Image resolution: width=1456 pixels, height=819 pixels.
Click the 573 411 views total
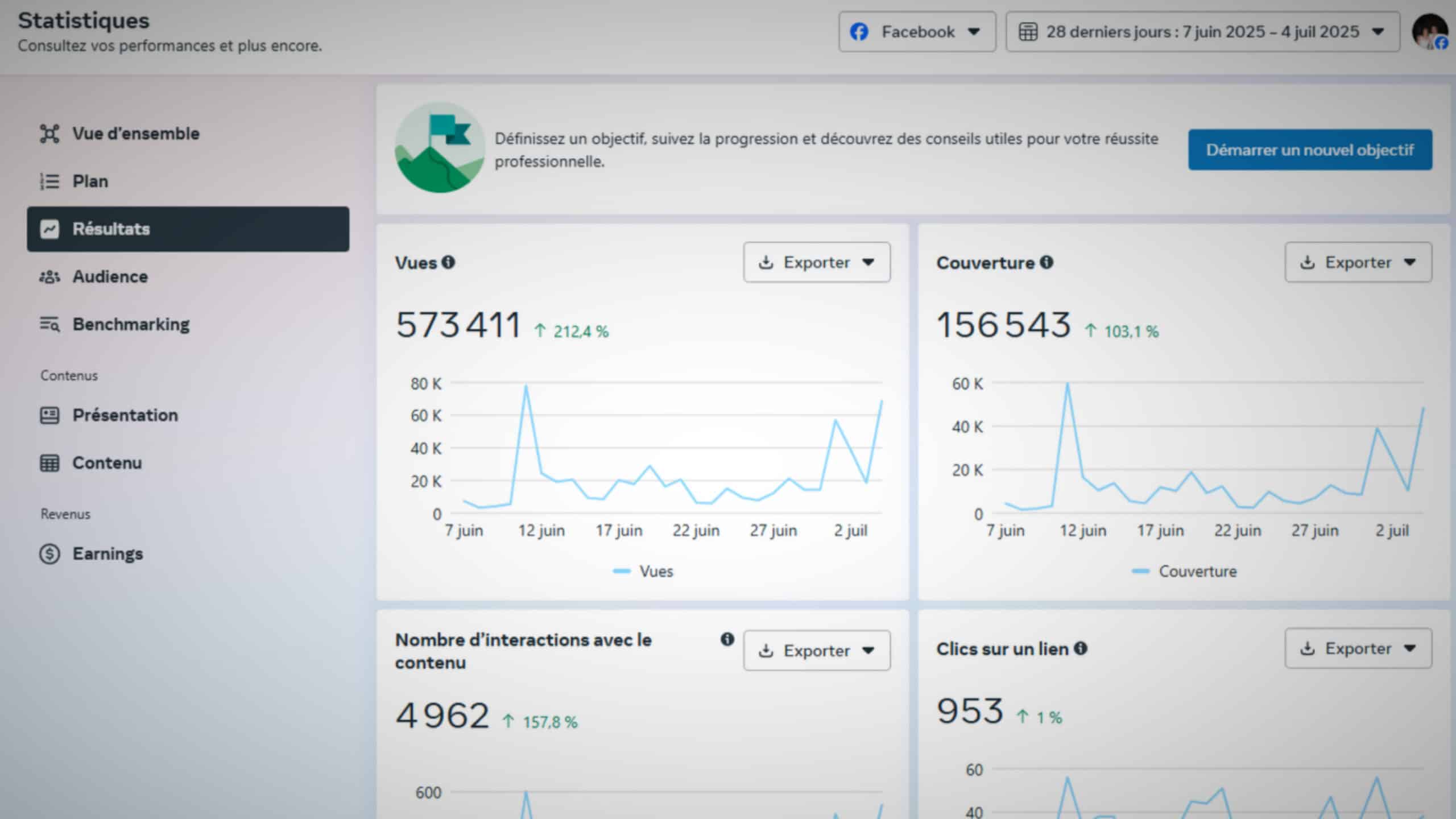pos(458,325)
